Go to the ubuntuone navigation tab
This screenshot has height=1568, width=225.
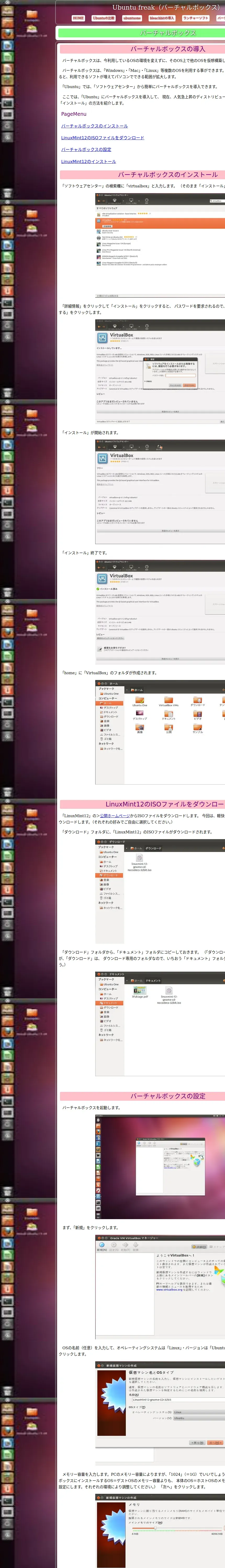132,18
